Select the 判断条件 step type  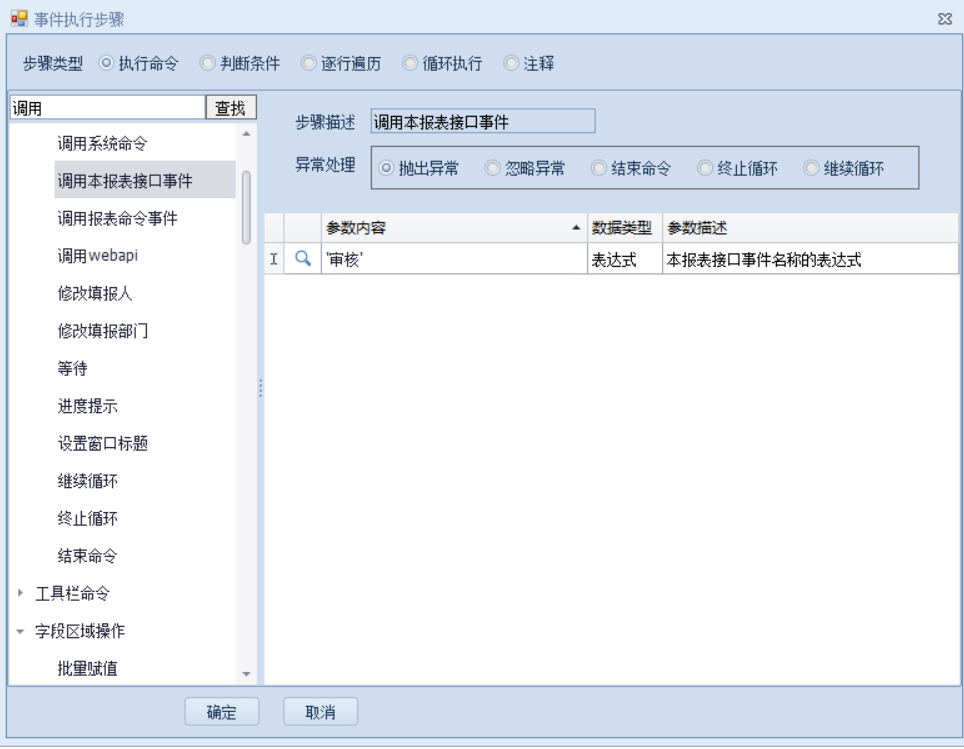tap(208, 63)
